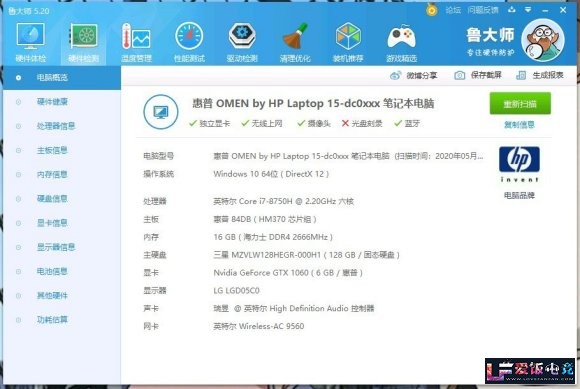Click the green 重新扫描 rescan button

tap(520, 104)
